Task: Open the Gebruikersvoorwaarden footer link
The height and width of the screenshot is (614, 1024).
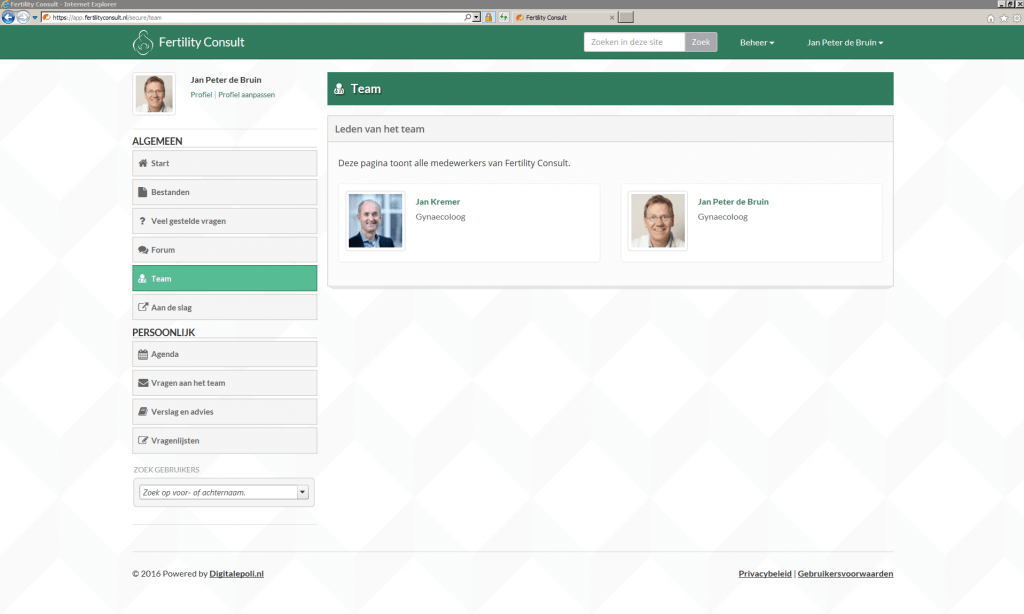Action: (x=845, y=574)
